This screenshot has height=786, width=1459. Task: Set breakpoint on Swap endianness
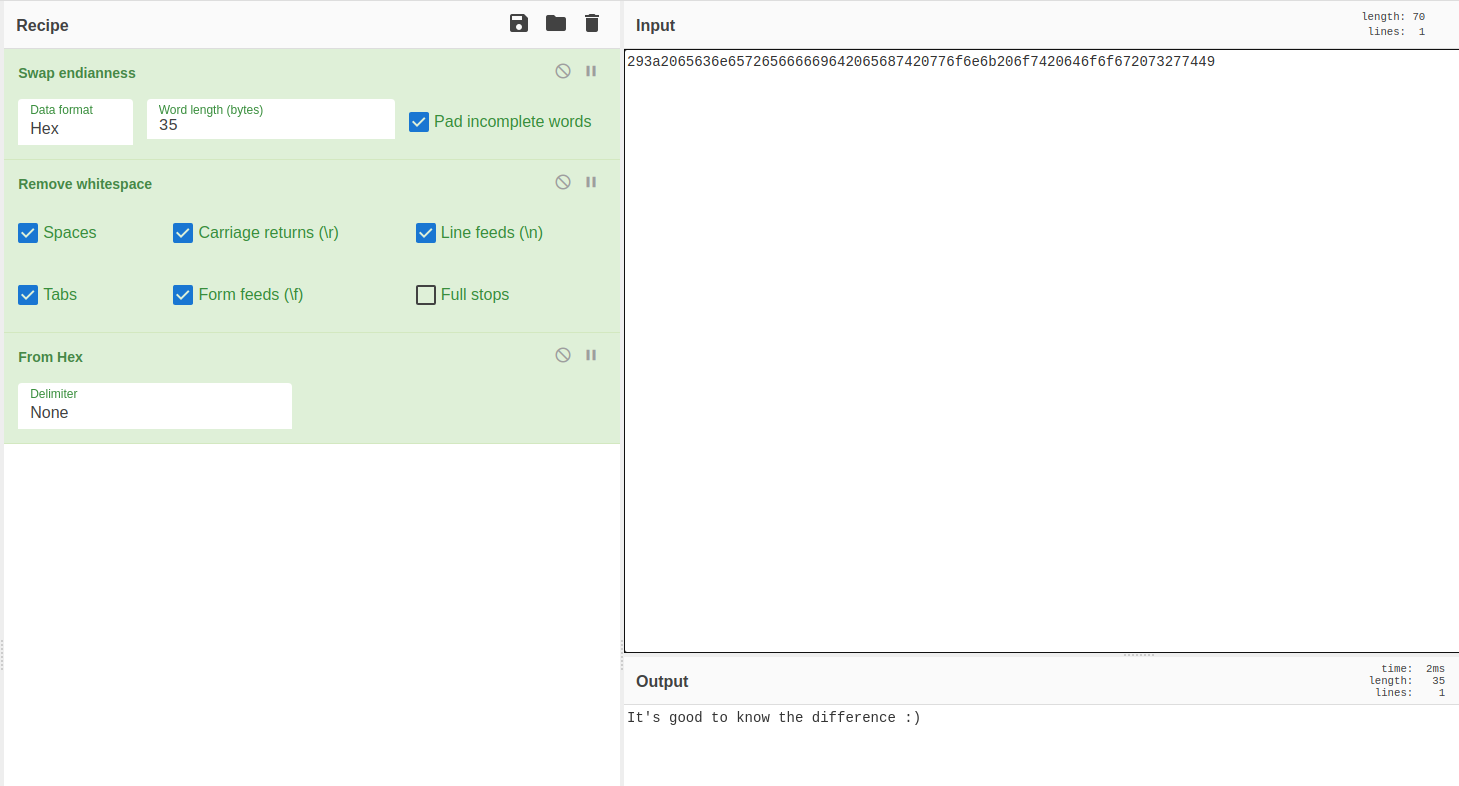click(591, 71)
